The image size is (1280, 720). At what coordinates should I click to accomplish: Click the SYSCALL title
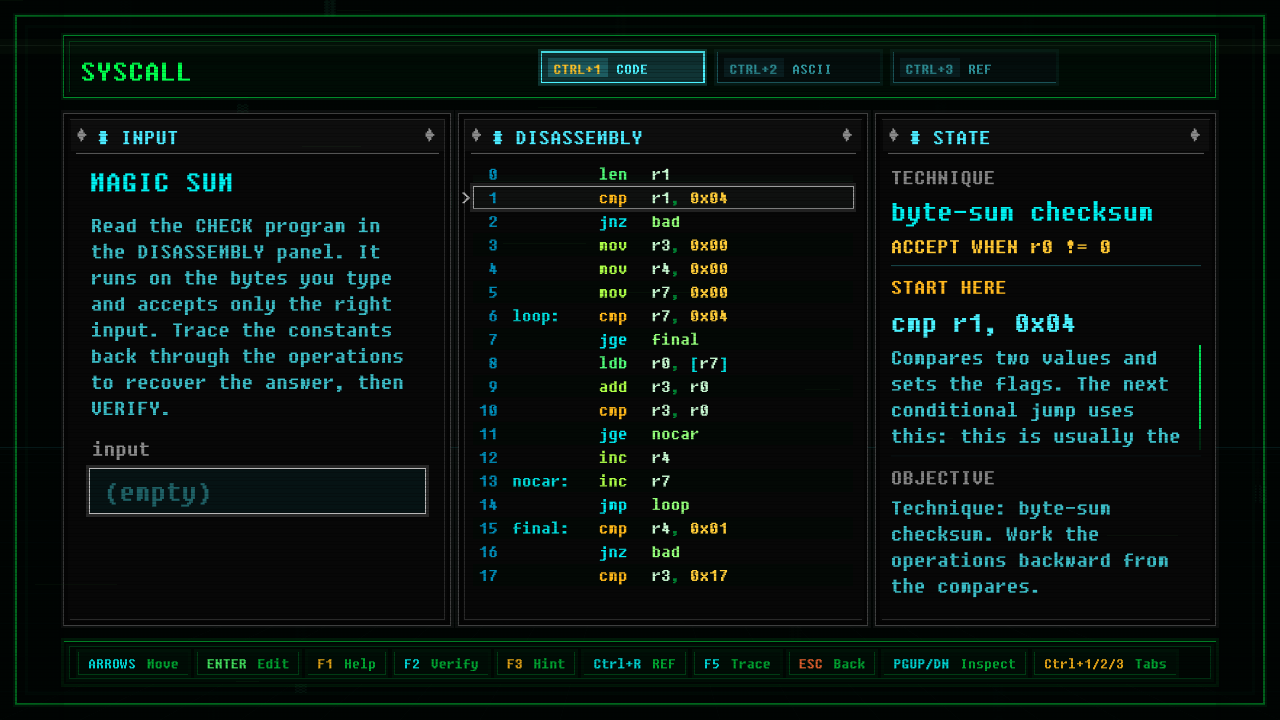[x=136, y=72]
